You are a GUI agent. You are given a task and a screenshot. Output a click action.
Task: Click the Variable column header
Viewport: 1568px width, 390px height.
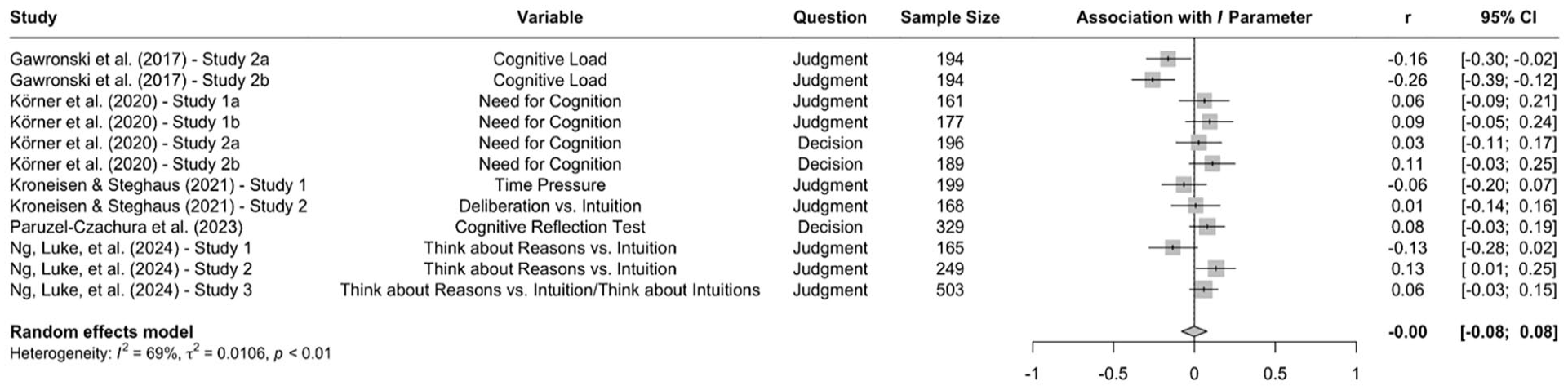pyautogui.click(x=549, y=17)
